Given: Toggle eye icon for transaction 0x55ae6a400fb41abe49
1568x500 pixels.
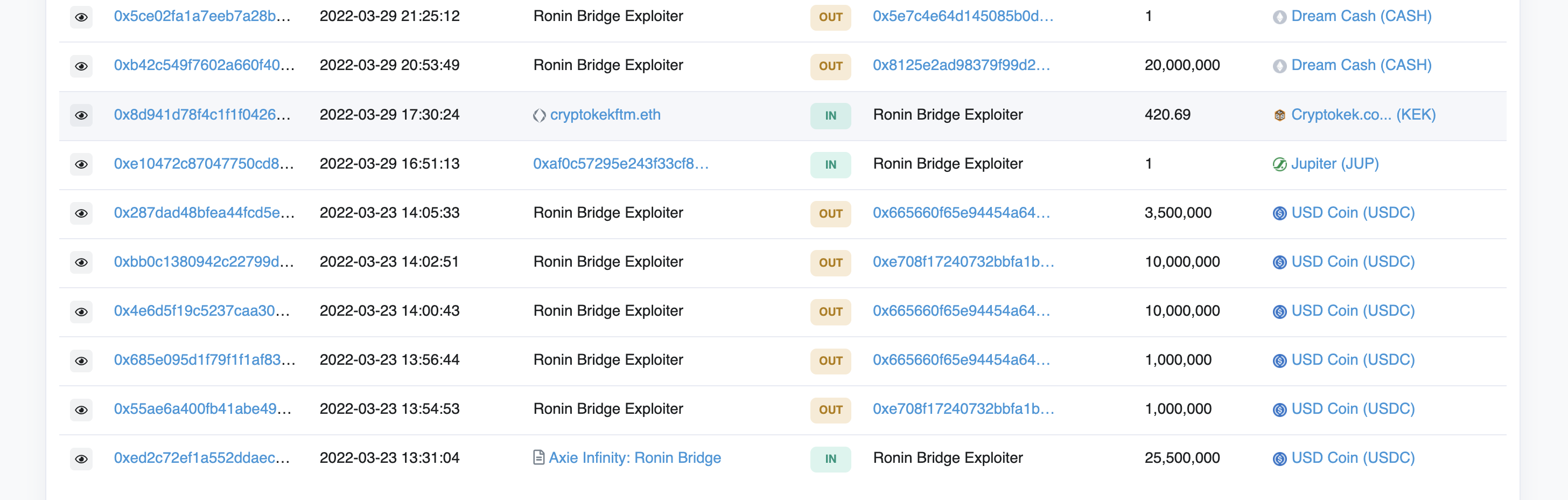Looking at the screenshot, I should coord(81,410).
